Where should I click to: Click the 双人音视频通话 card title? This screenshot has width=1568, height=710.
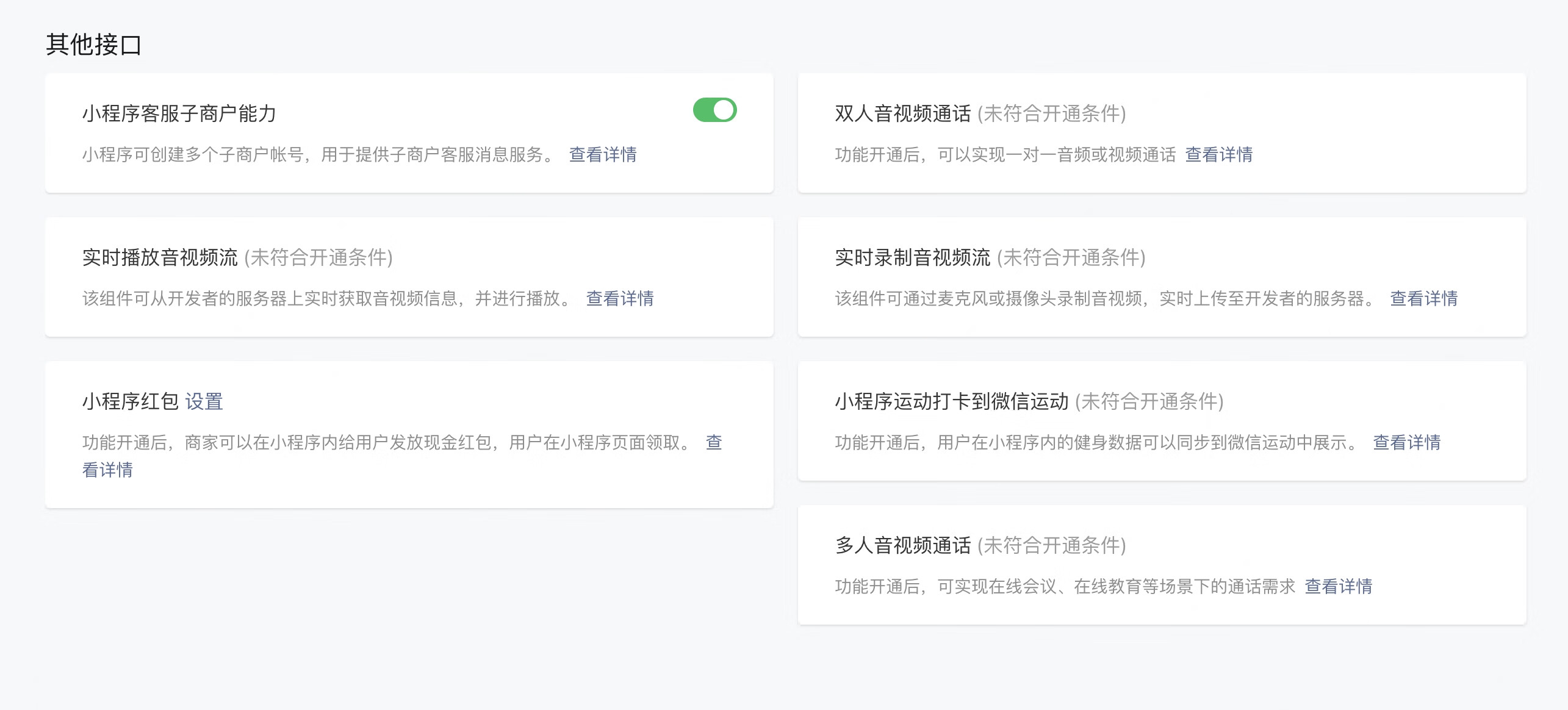click(902, 114)
